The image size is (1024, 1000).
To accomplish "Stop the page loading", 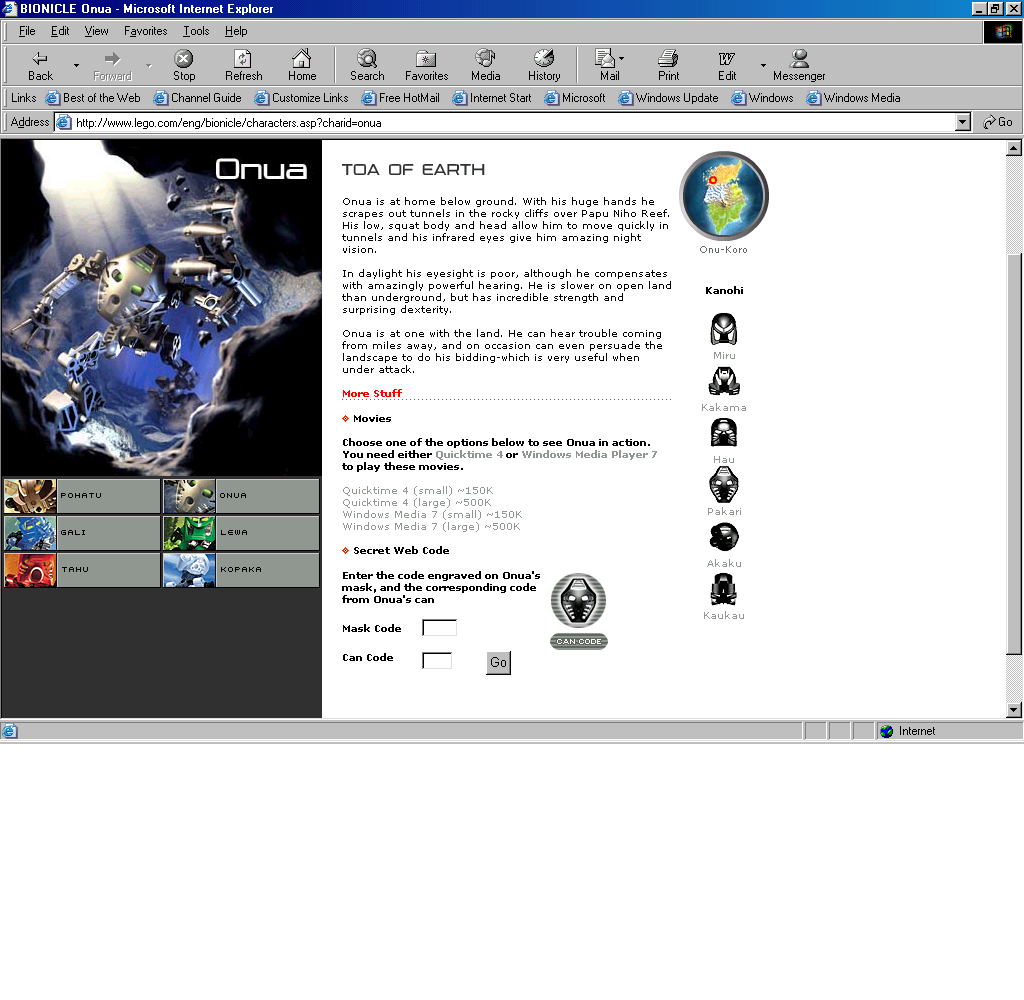I will coord(184,65).
